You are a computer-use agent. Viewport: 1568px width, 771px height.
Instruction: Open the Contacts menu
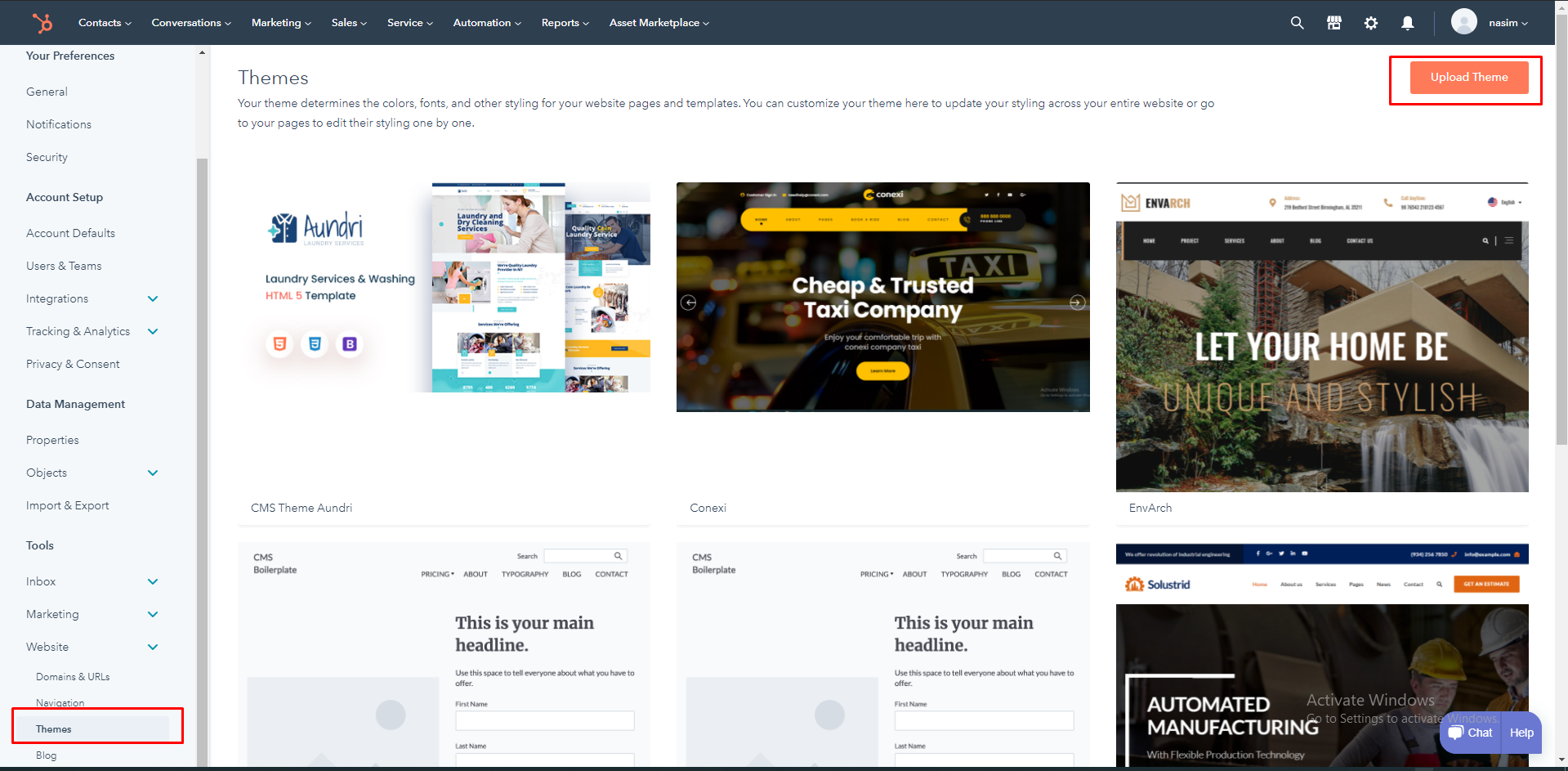click(104, 23)
